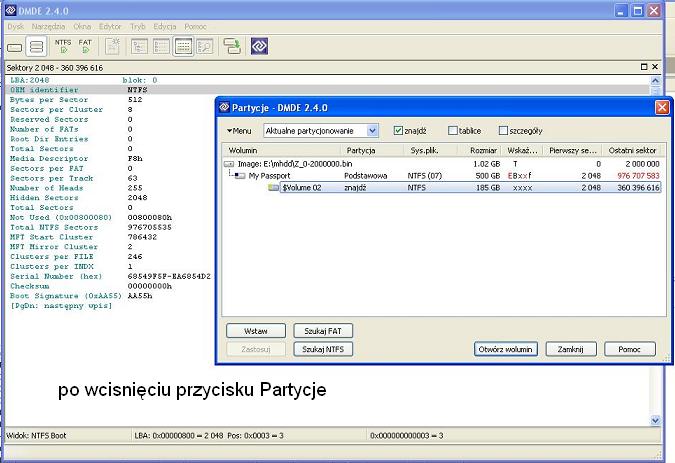The image size is (675, 463).
Task: Click the Partycja column header
Action: pos(372,150)
